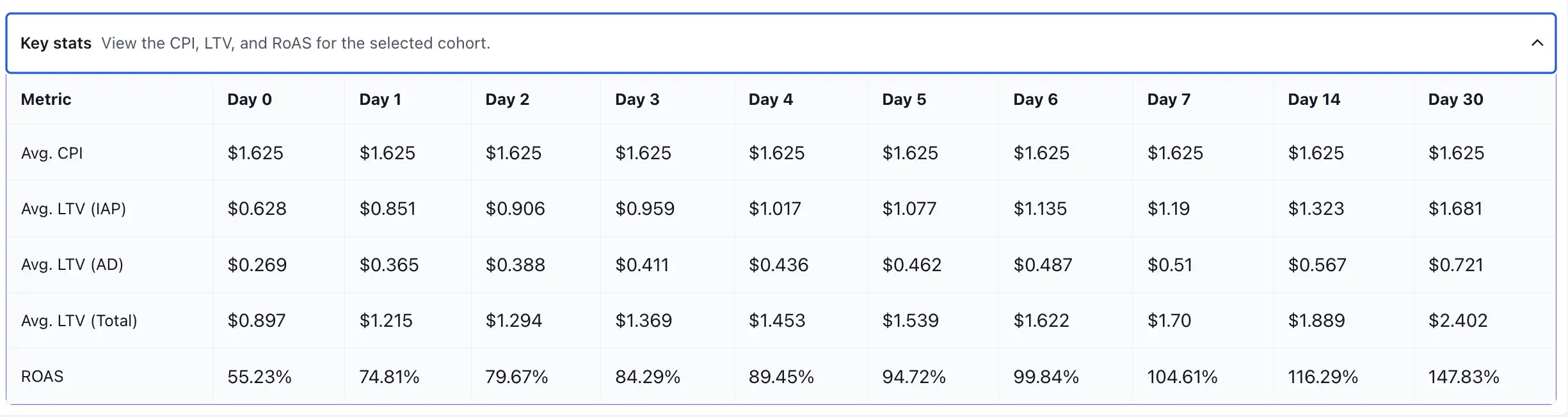The image size is (1568, 417).
Task: Click the Day 0 ROAS value 55.23%
Action: pyautogui.click(x=258, y=376)
